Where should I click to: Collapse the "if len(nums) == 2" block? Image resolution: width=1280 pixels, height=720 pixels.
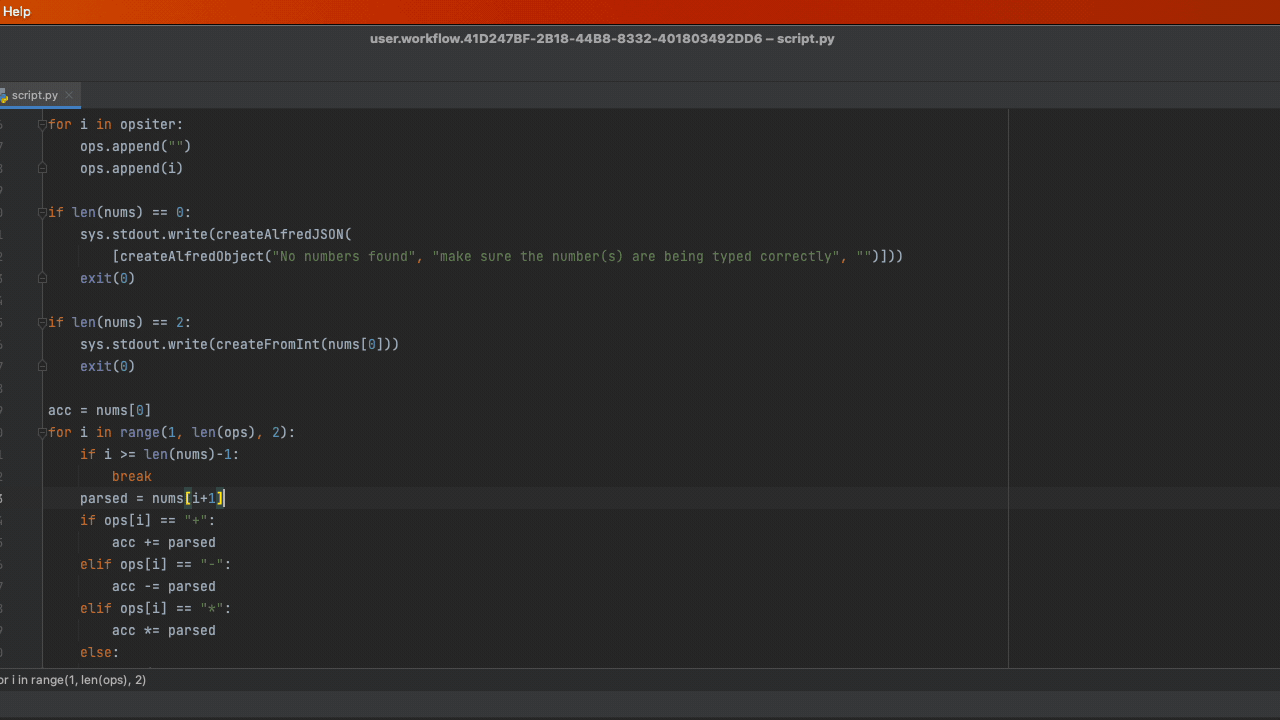pos(42,322)
